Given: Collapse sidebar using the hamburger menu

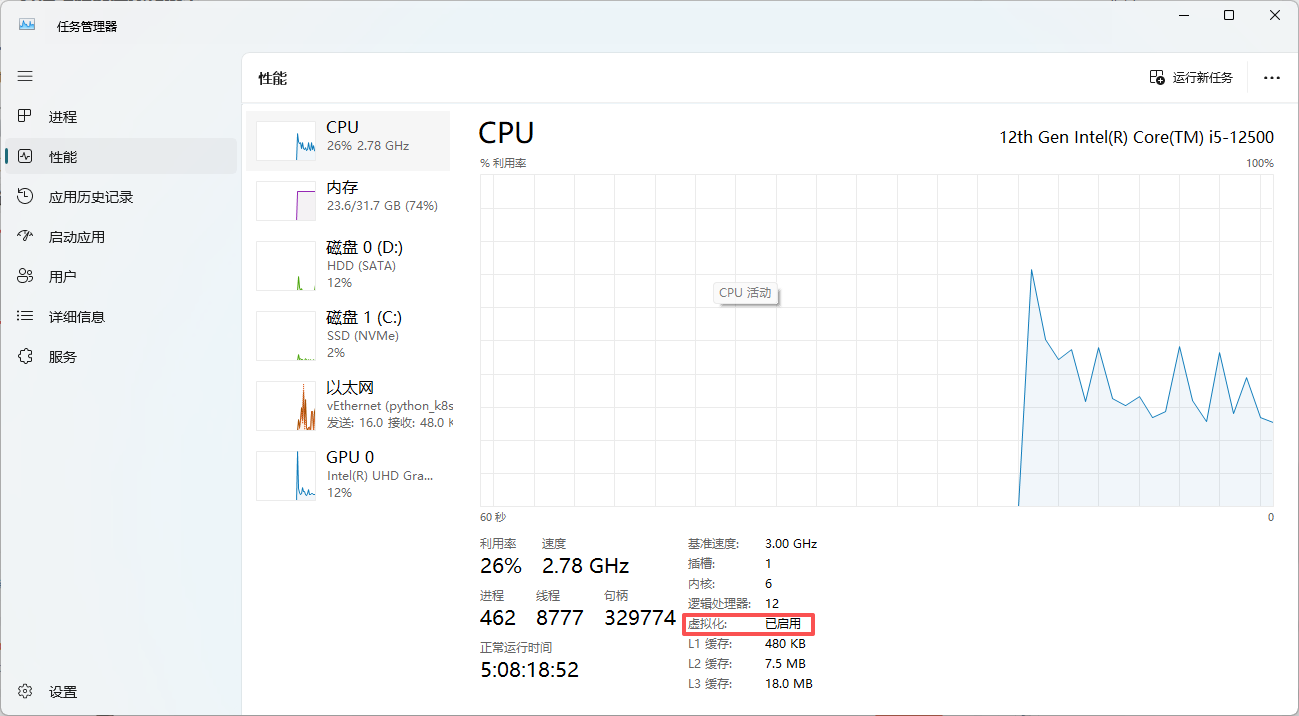Looking at the screenshot, I should (x=25, y=76).
